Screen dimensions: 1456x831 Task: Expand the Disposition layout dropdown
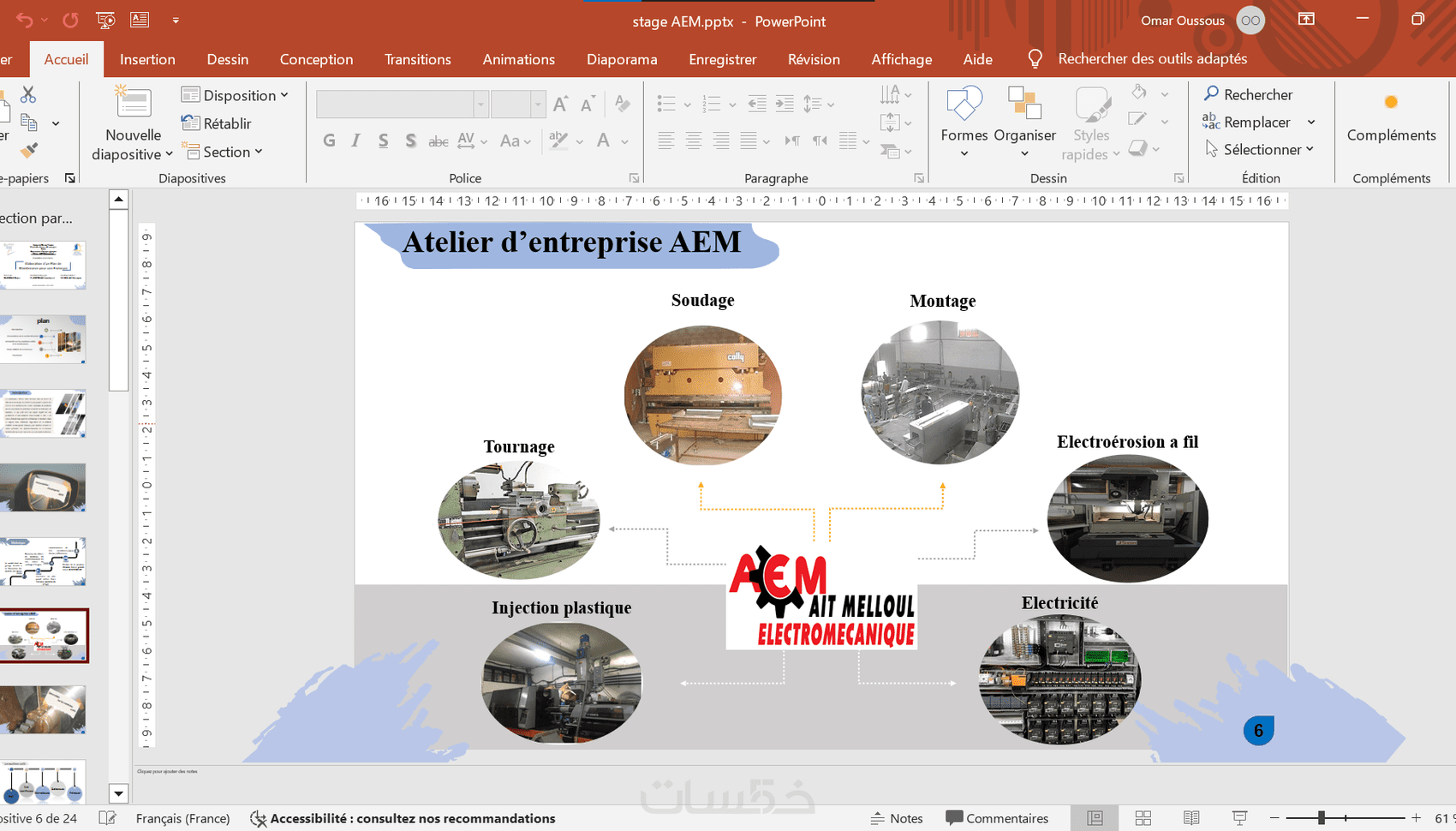pyautogui.click(x=235, y=95)
